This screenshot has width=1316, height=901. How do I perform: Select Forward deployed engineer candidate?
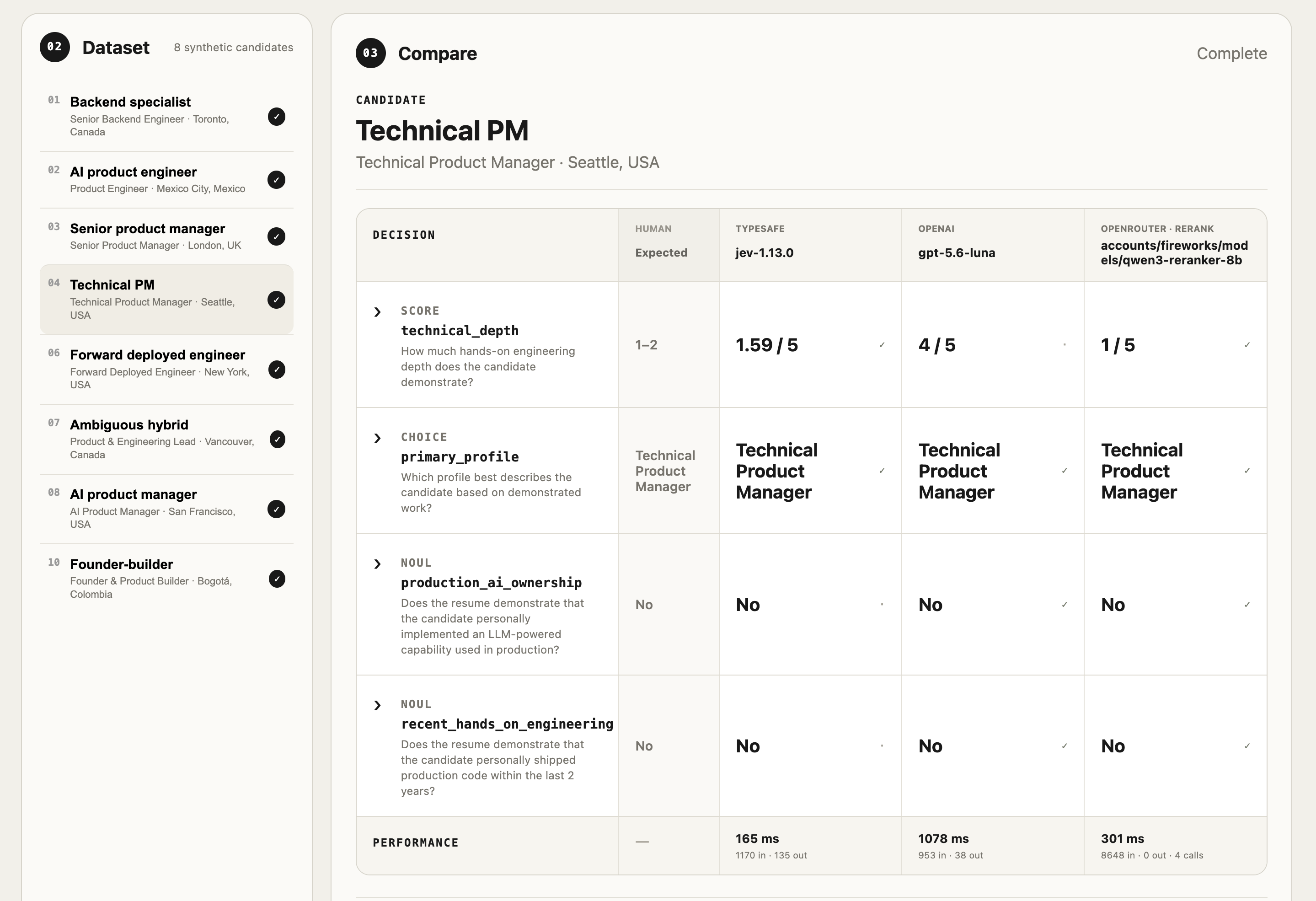(166, 369)
